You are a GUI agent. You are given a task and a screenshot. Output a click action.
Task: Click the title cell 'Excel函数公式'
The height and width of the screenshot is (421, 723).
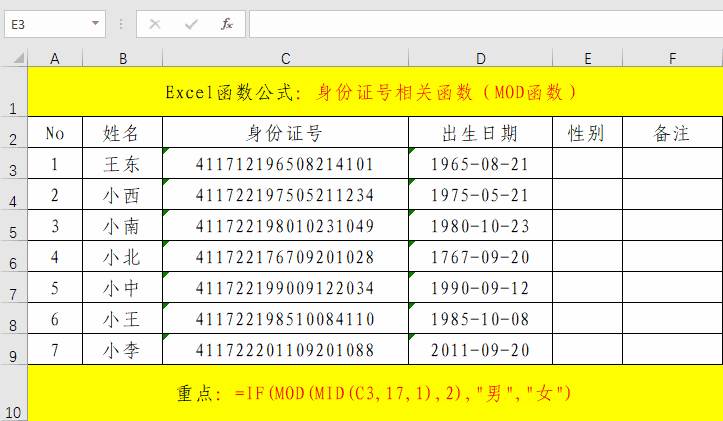point(375,92)
